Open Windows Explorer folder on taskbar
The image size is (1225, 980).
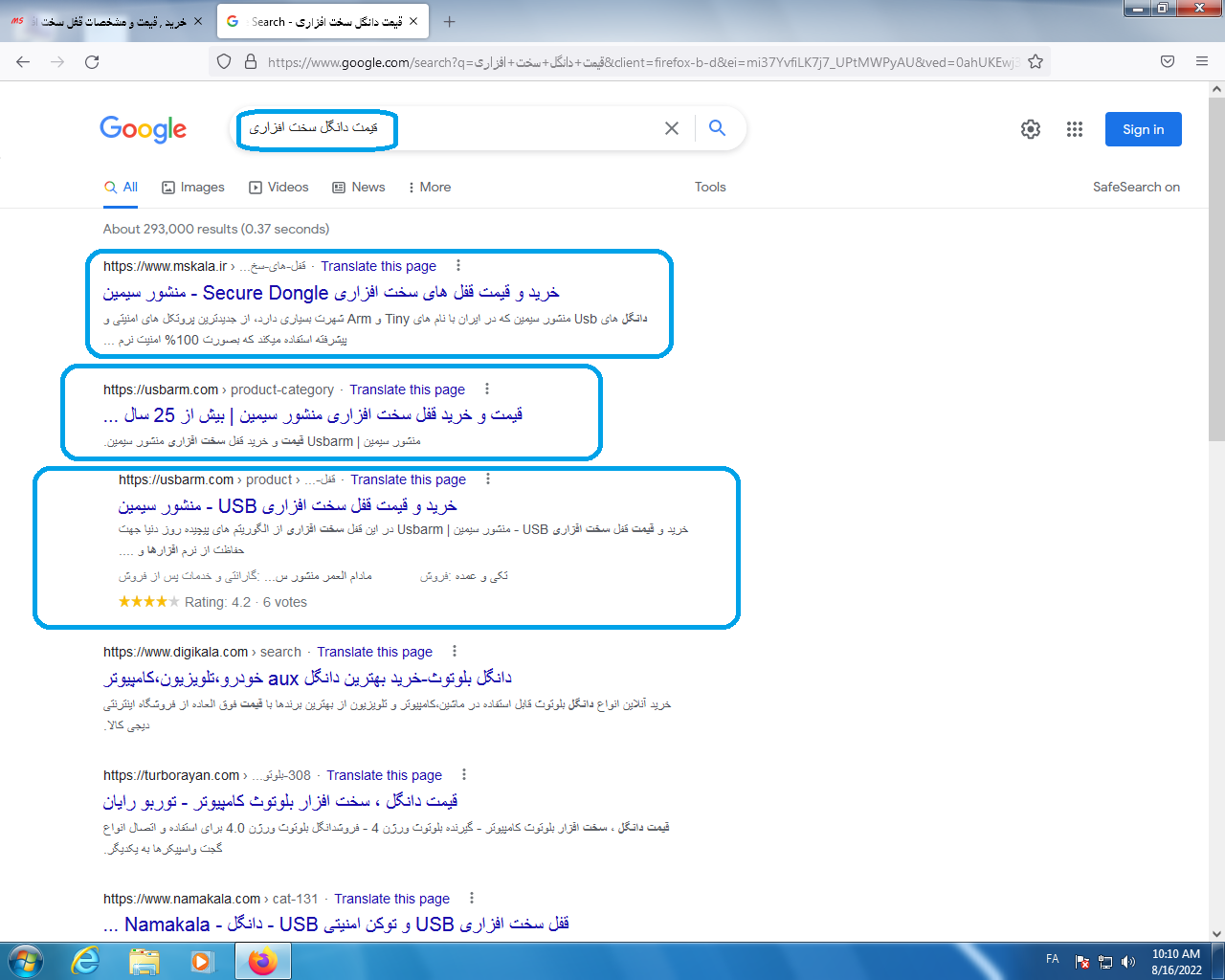[x=144, y=961]
